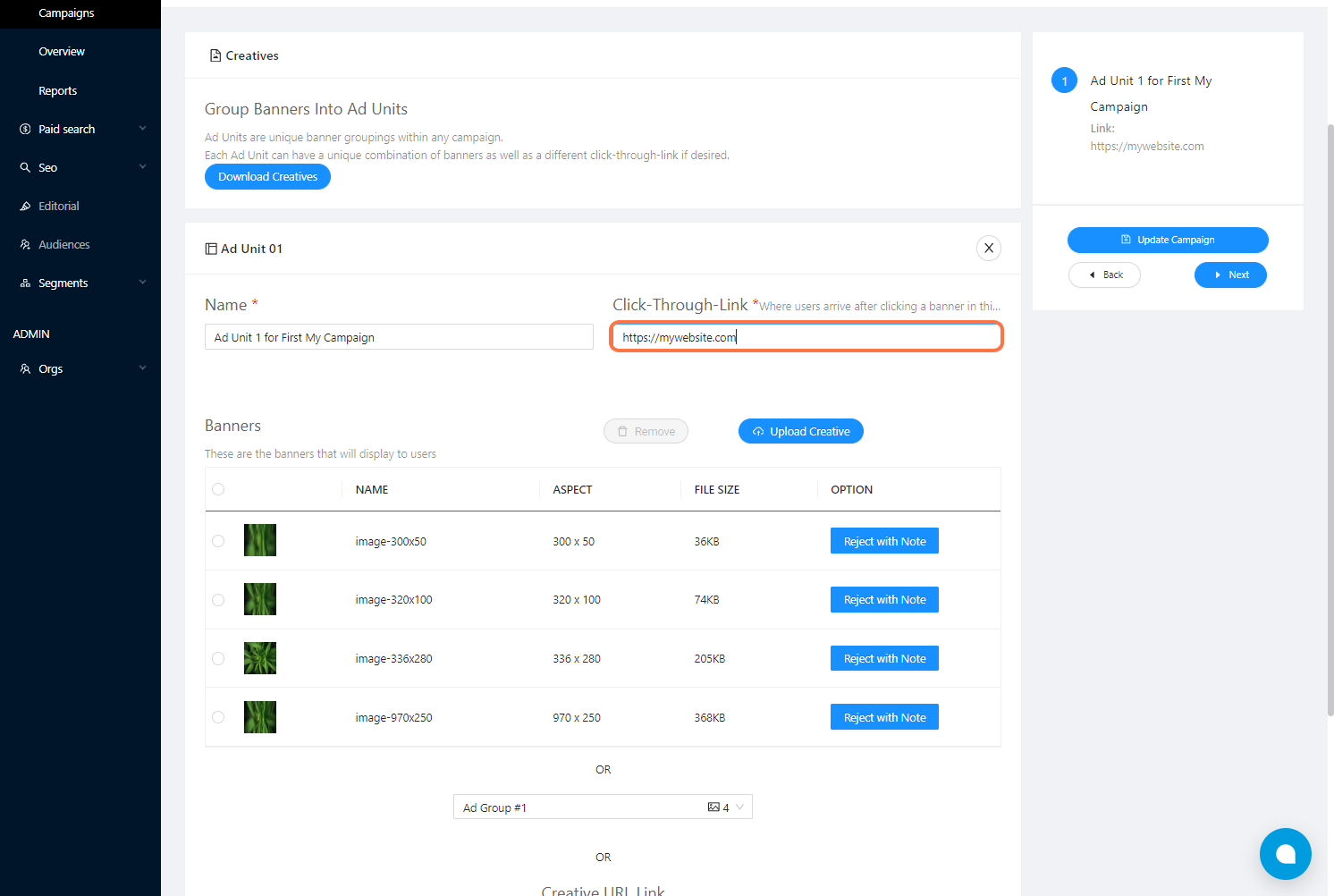Click the Editorial pen icon
Screen dimensions: 1334x896
(x=25, y=206)
